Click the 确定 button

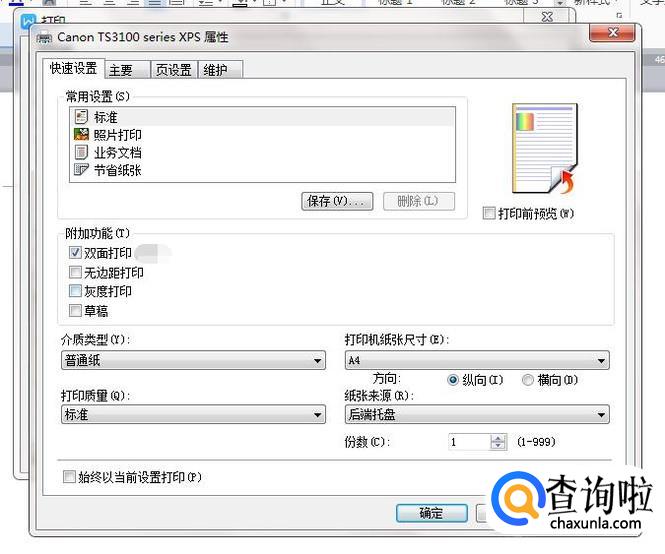click(432, 513)
